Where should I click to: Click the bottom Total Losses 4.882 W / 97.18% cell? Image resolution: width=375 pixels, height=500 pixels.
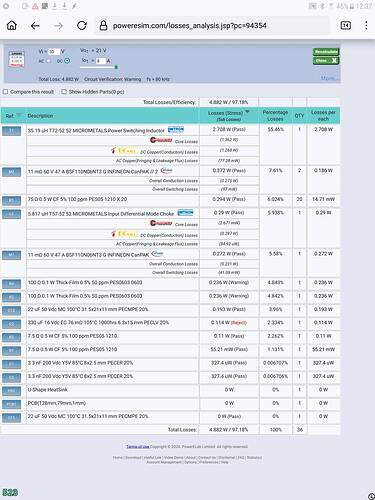pos(229,430)
